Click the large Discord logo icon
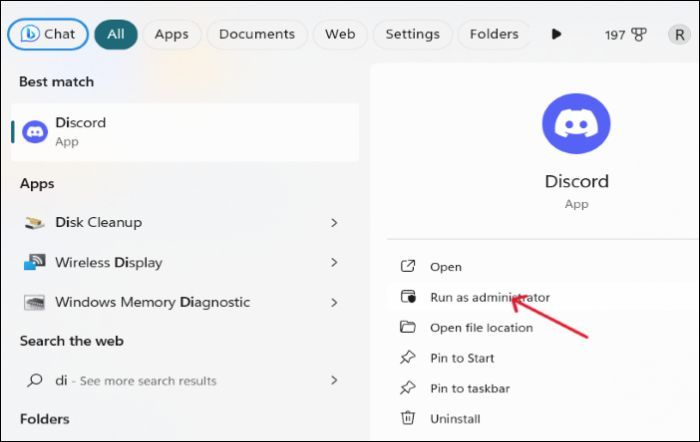Image resolution: width=700 pixels, height=442 pixels. point(576,124)
